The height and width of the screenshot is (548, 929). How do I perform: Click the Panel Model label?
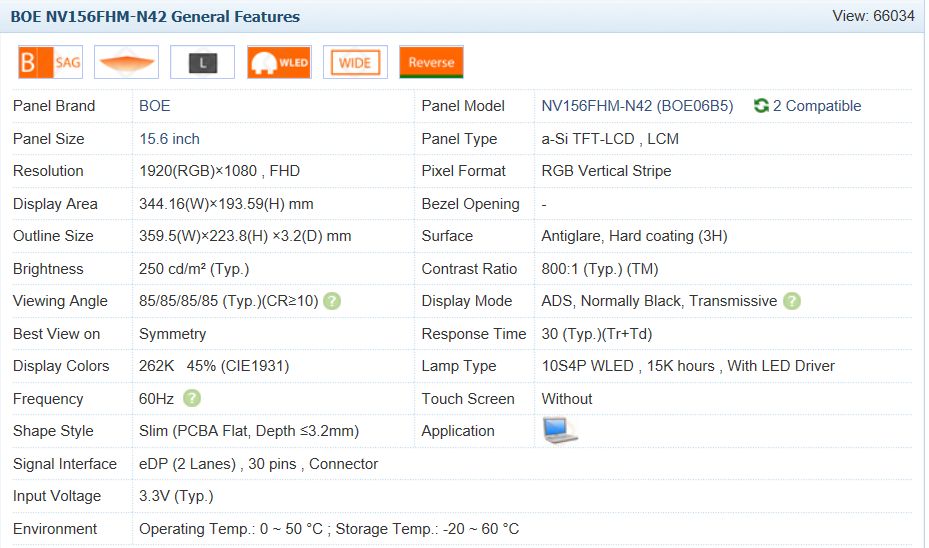[x=463, y=106]
